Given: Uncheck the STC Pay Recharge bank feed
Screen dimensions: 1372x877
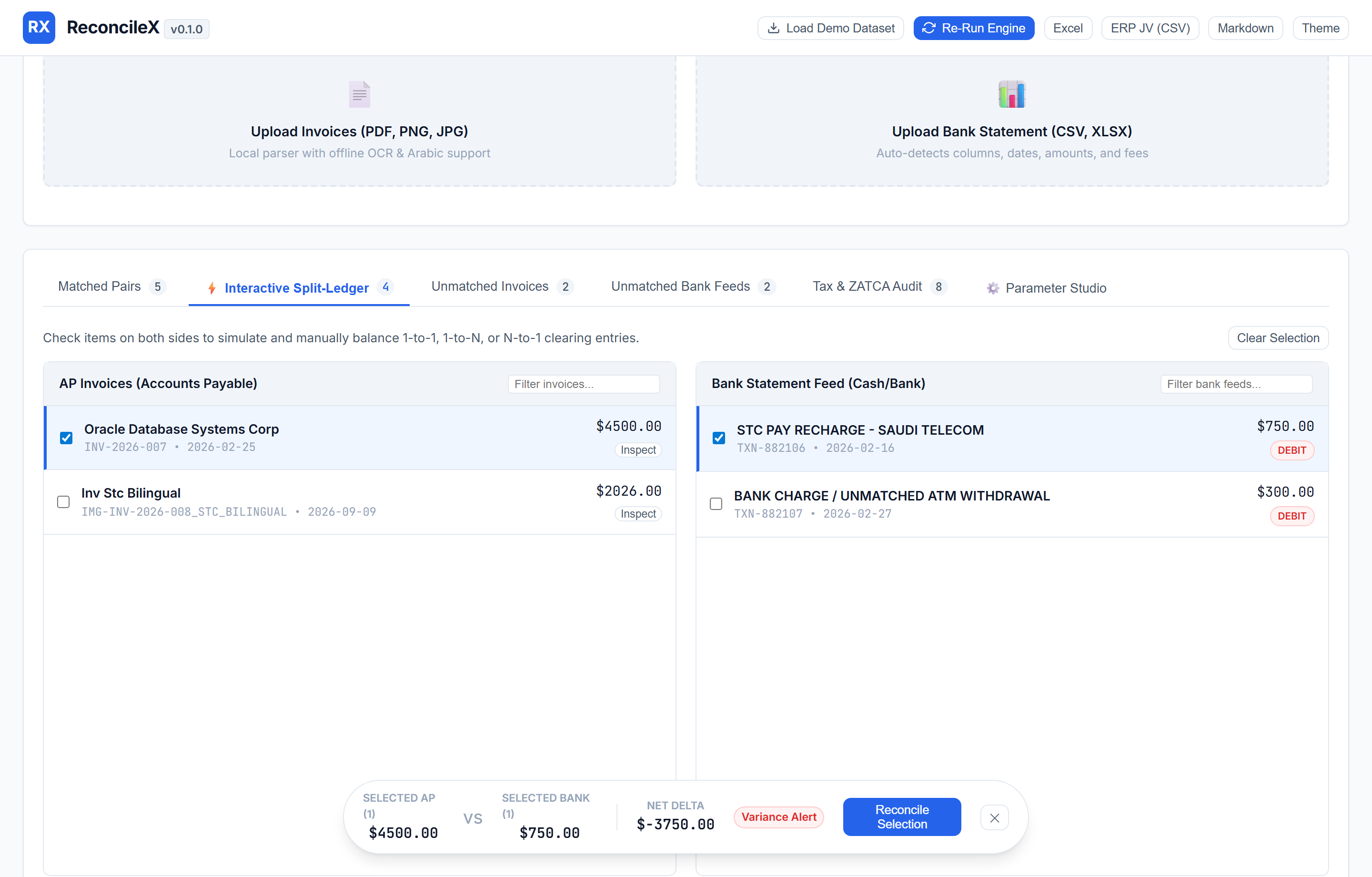Looking at the screenshot, I should (719, 438).
